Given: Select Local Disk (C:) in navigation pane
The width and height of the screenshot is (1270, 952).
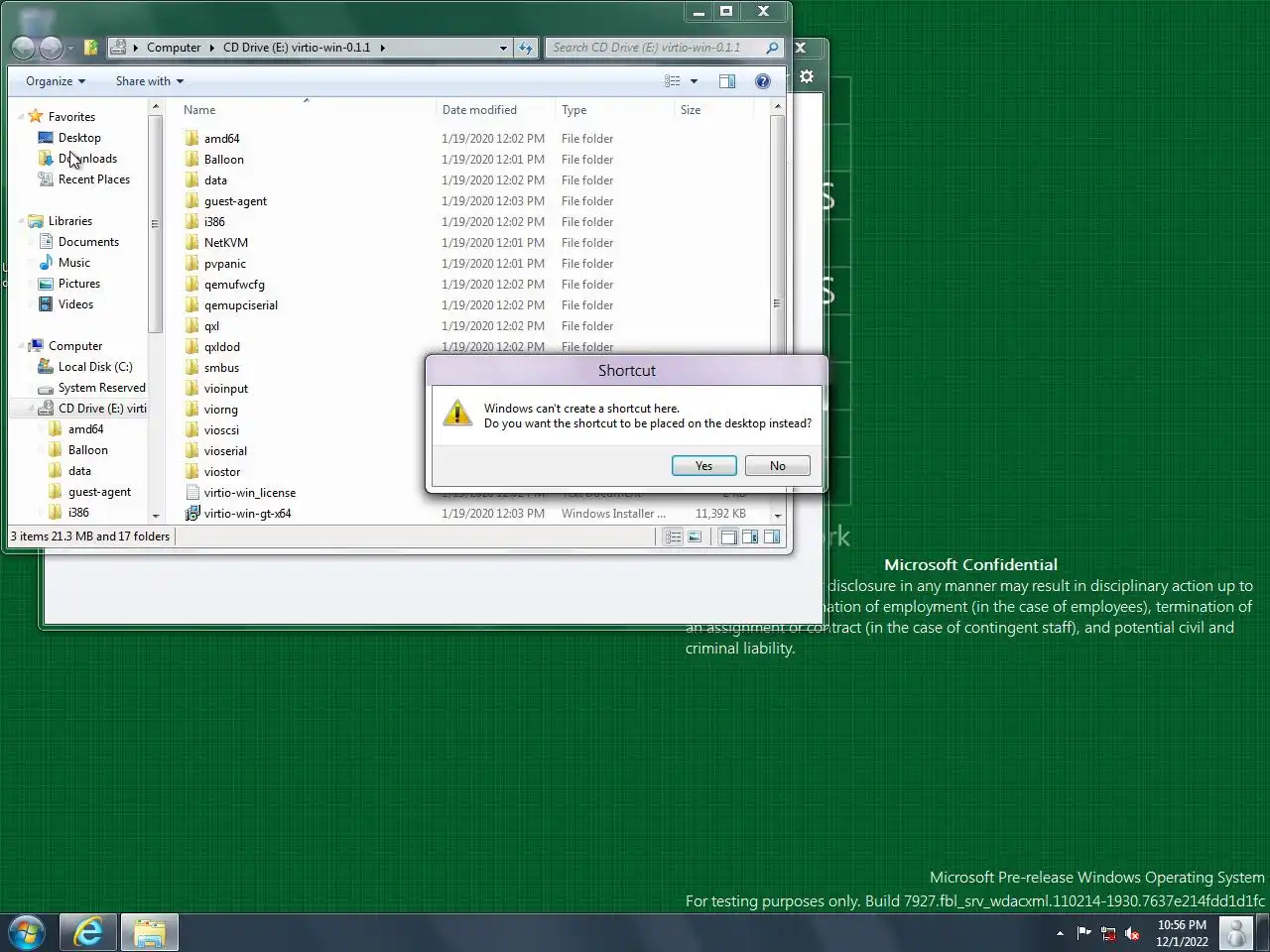Looking at the screenshot, I should pos(94,367).
